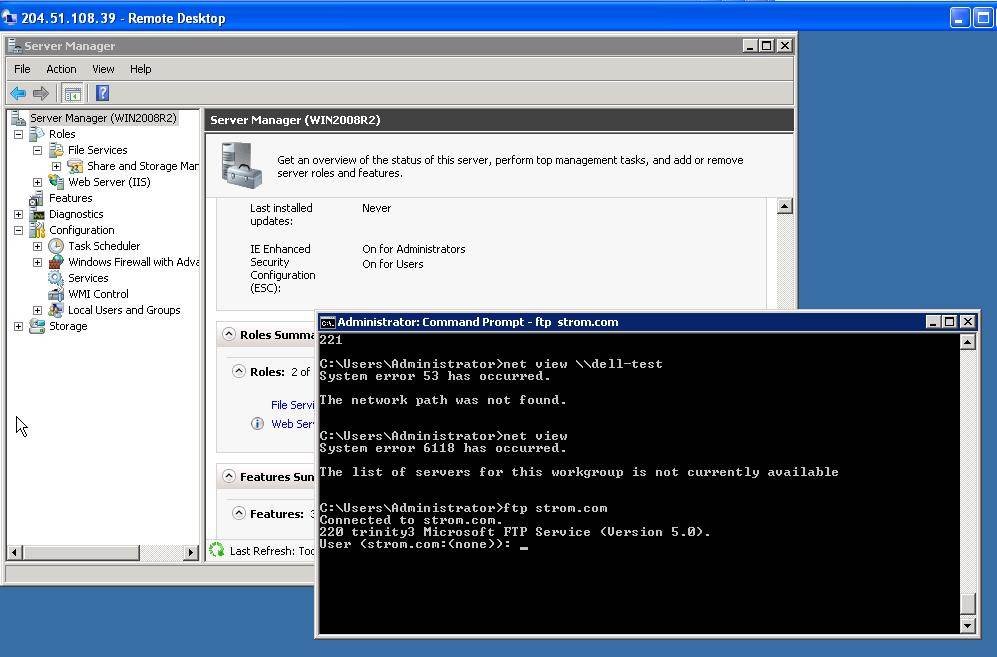Viewport: 997px width, 657px height.
Task: Expand the Storage tree node
Action: click(x=18, y=326)
